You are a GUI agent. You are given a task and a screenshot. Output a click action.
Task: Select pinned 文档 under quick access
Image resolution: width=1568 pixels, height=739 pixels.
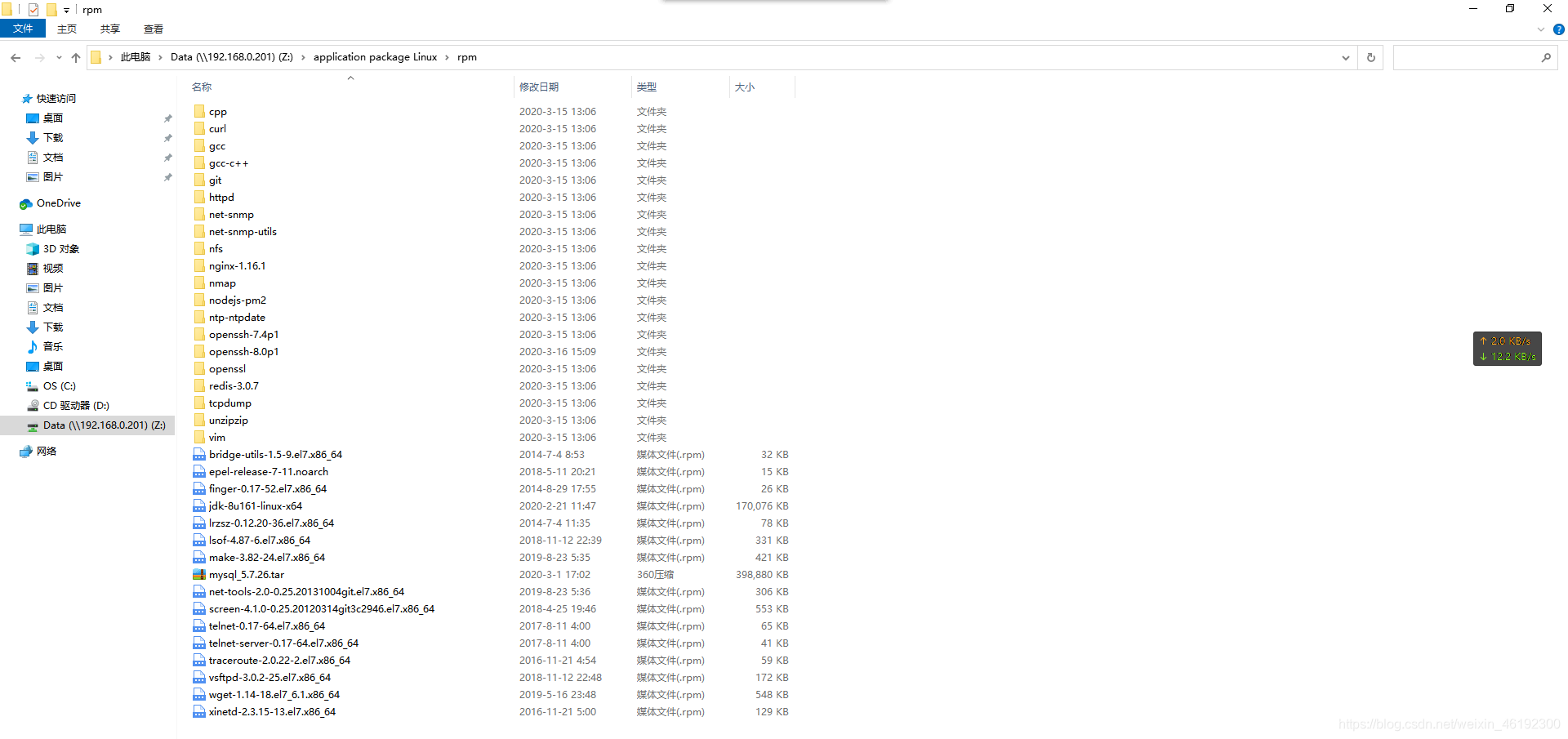click(x=53, y=158)
